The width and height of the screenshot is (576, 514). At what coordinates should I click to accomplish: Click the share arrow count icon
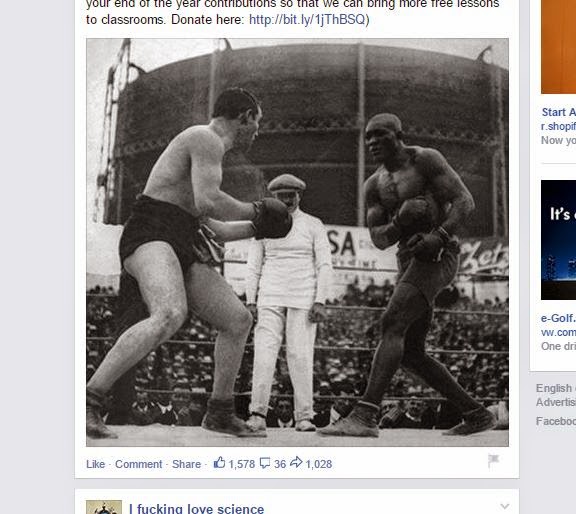(x=296, y=462)
